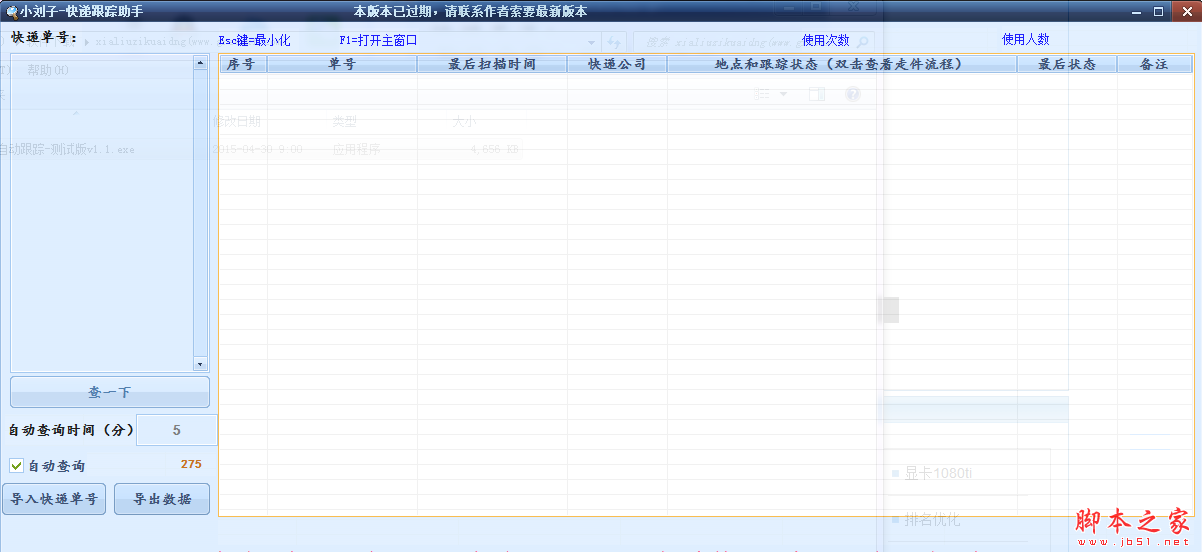
Task: Click the 快递公司 column header
Action: [617, 64]
